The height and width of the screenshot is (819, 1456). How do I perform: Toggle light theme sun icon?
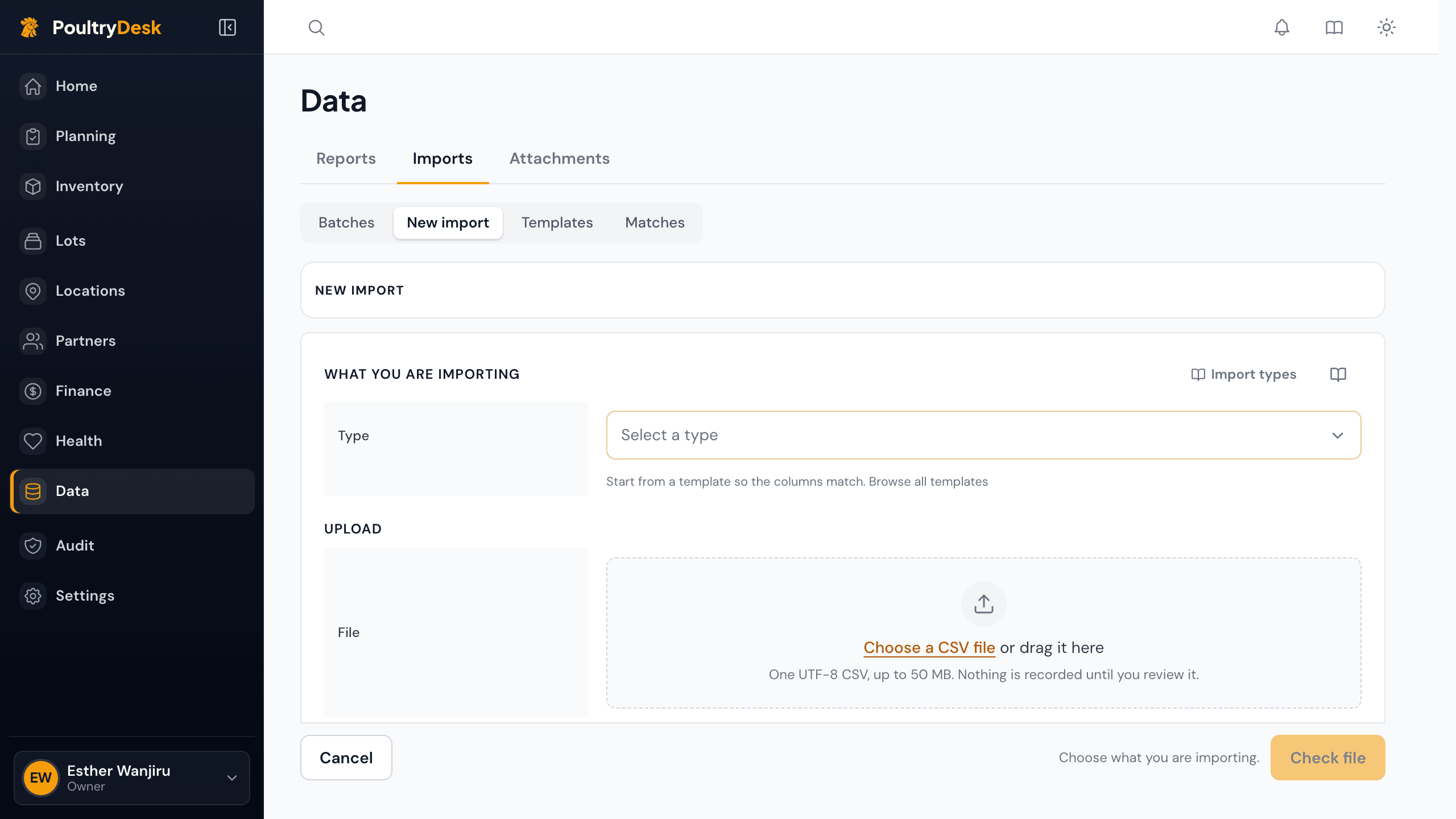tap(1386, 27)
